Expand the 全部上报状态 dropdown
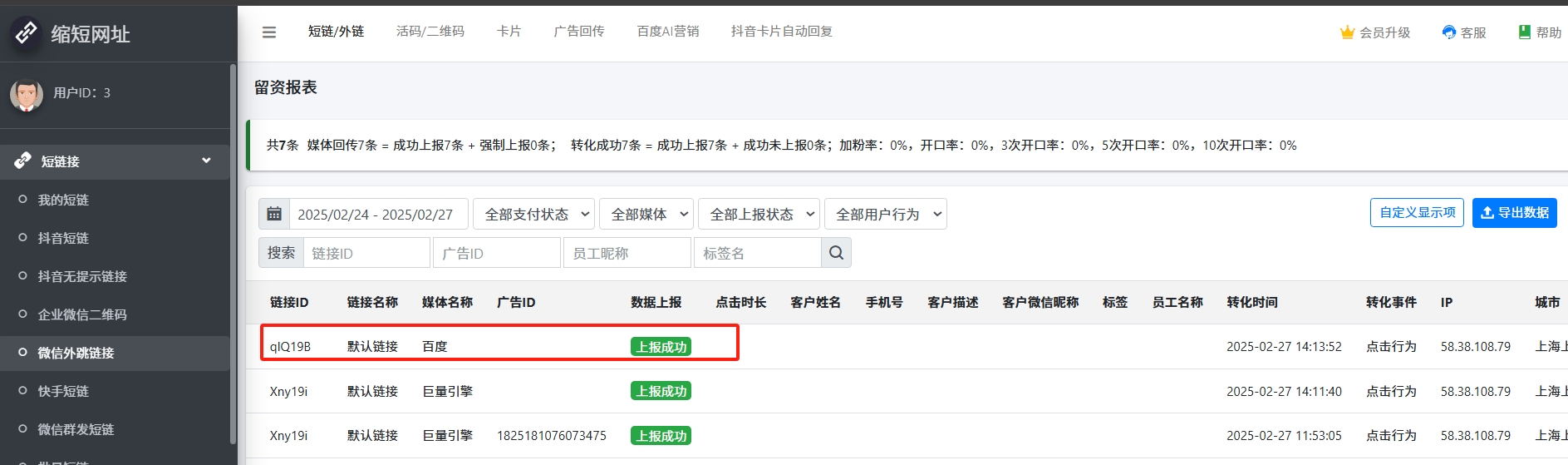 coord(759,215)
